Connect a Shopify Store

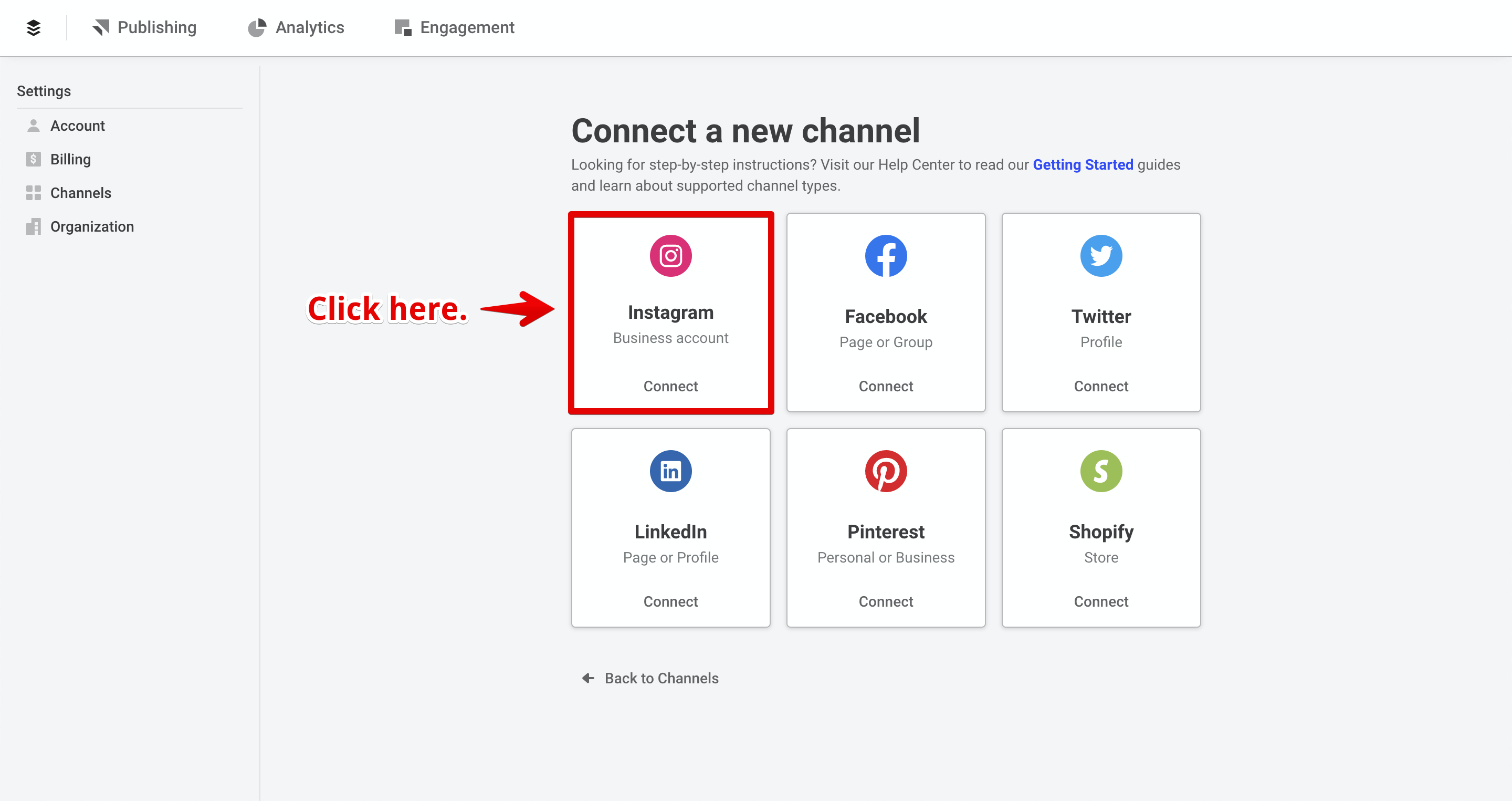pyautogui.click(x=1100, y=601)
